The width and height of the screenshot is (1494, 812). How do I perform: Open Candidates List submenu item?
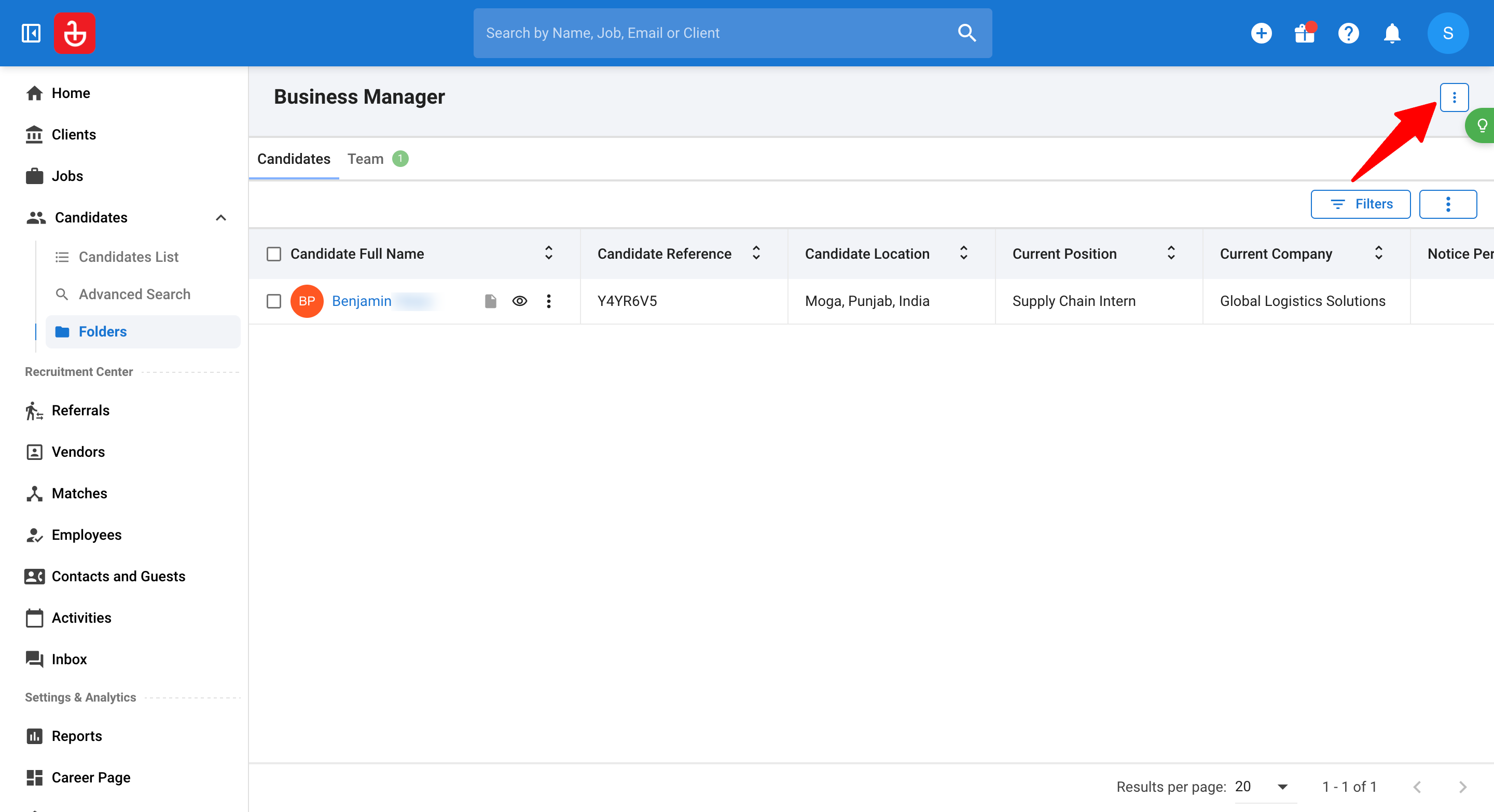pyautogui.click(x=129, y=257)
